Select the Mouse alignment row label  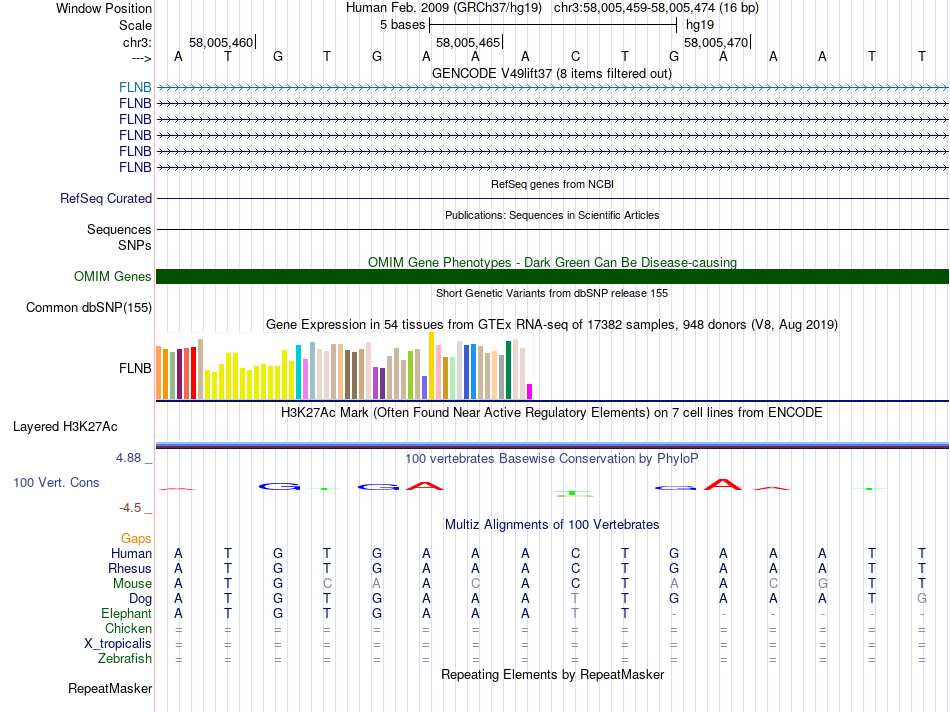pyautogui.click(x=132, y=584)
